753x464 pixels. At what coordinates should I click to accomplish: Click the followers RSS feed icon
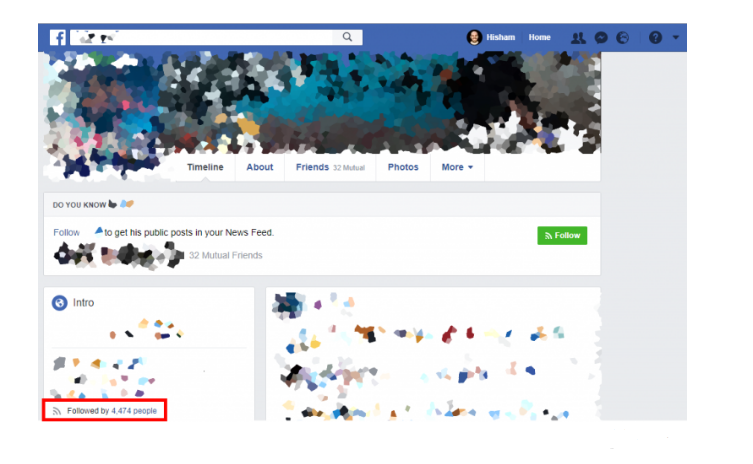pyautogui.click(x=57, y=411)
